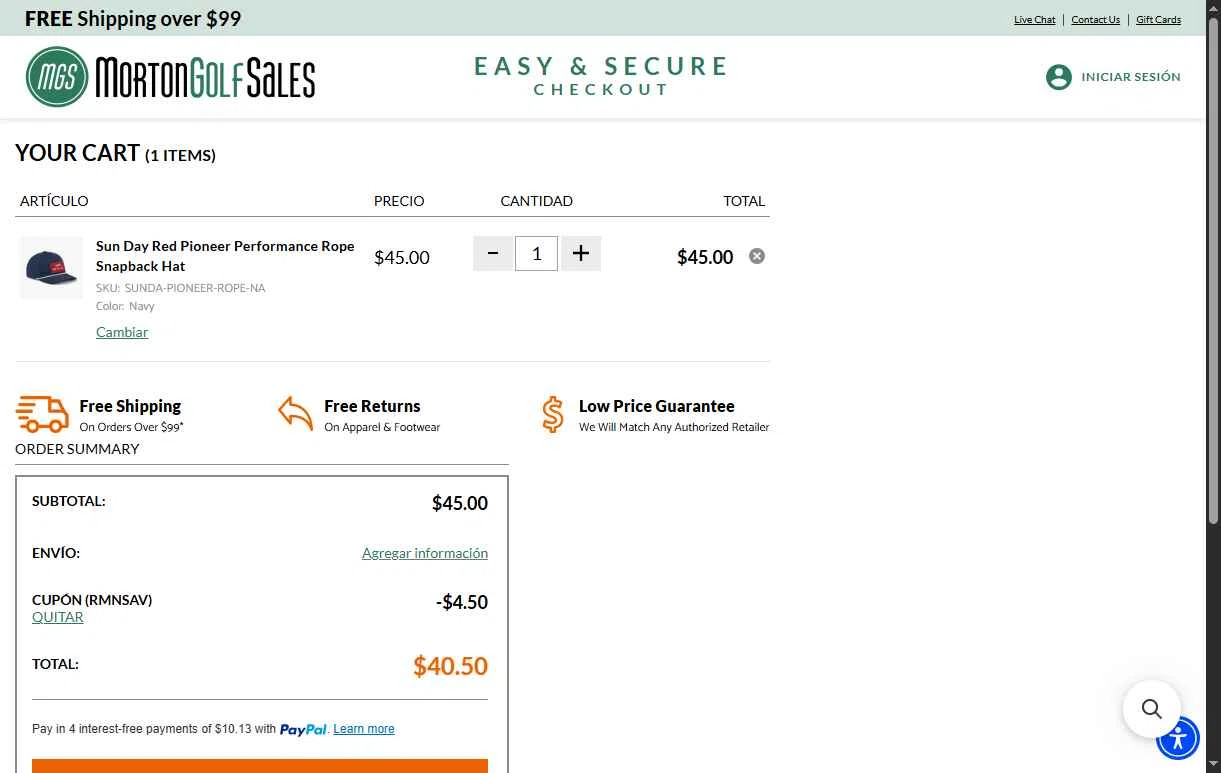Click the subtotal $45.00 amount

(x=460, y=503)
